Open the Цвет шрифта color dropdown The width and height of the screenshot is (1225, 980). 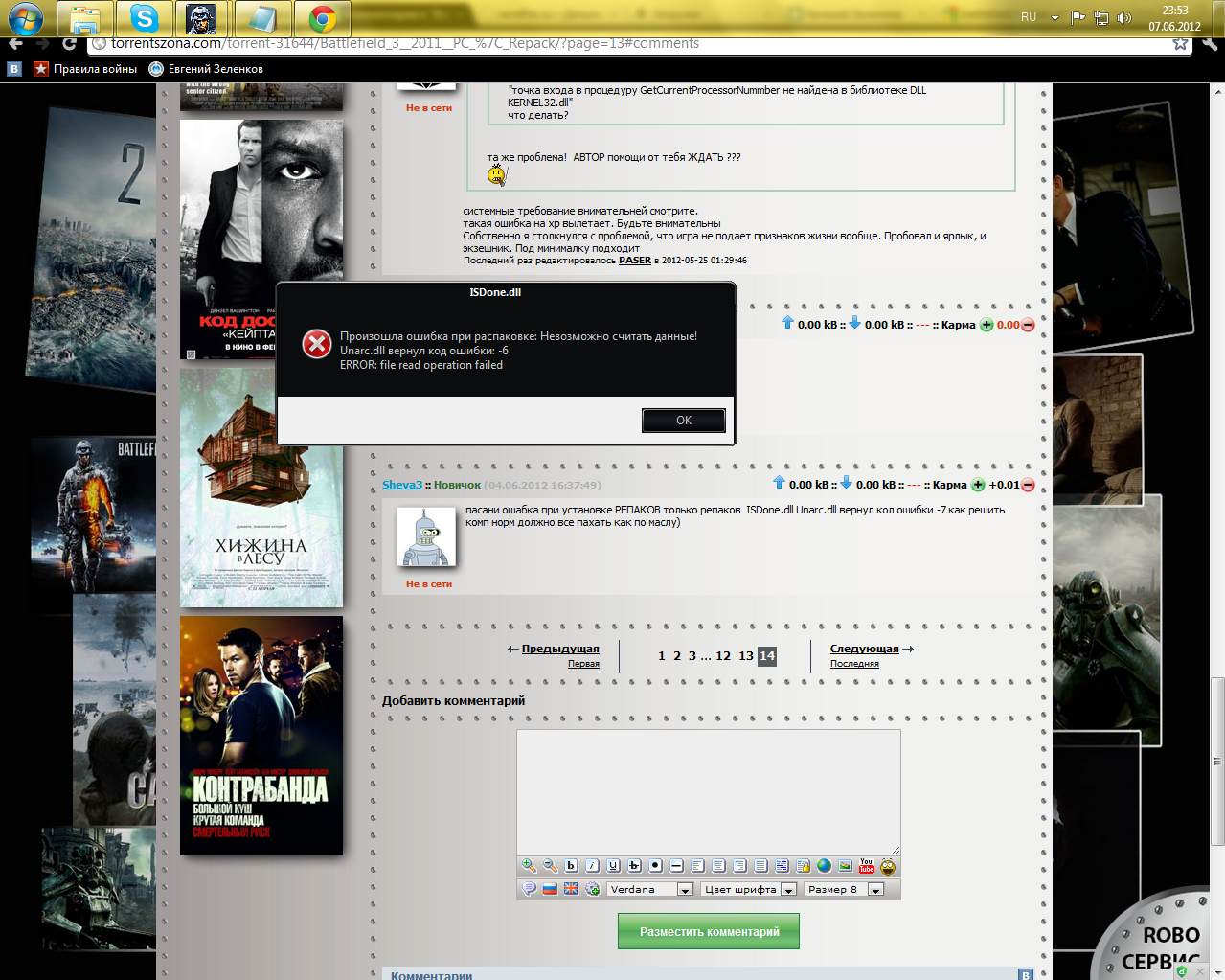click(749, 889)
